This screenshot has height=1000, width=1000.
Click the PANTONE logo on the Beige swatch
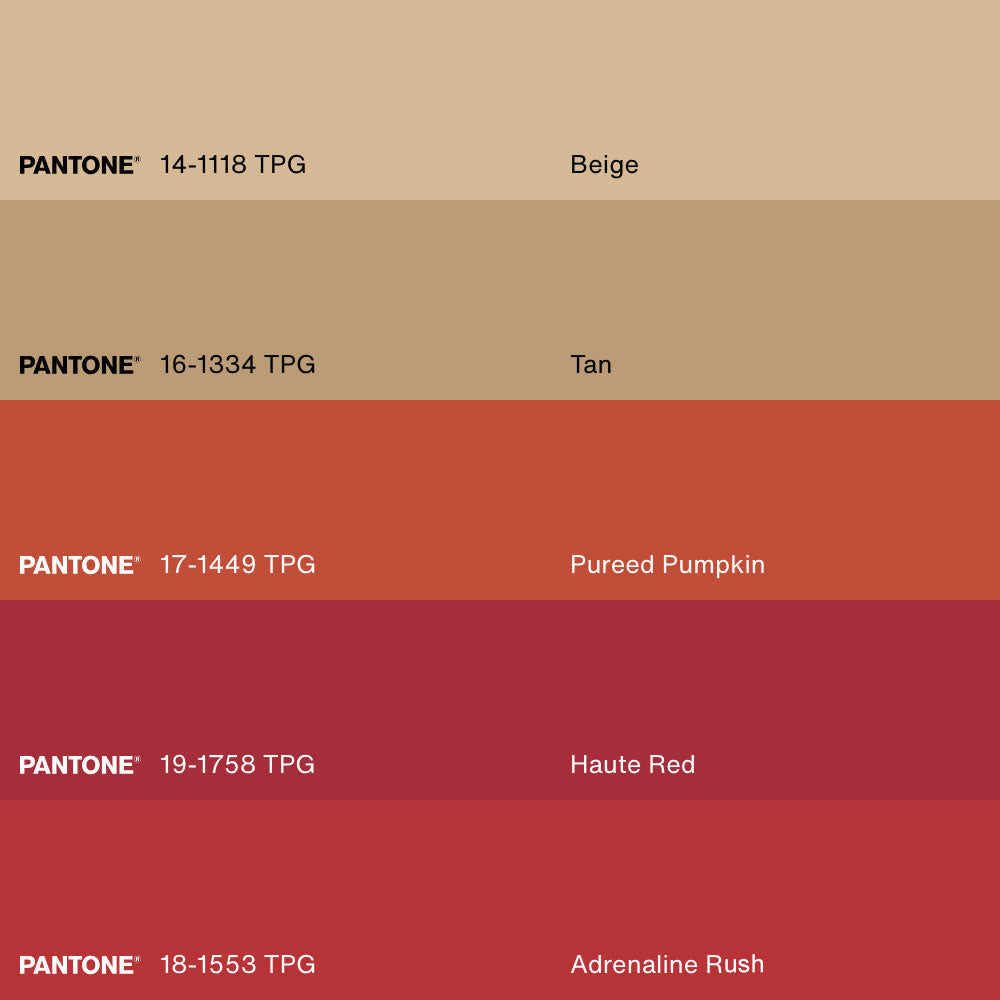click(79, 165)
